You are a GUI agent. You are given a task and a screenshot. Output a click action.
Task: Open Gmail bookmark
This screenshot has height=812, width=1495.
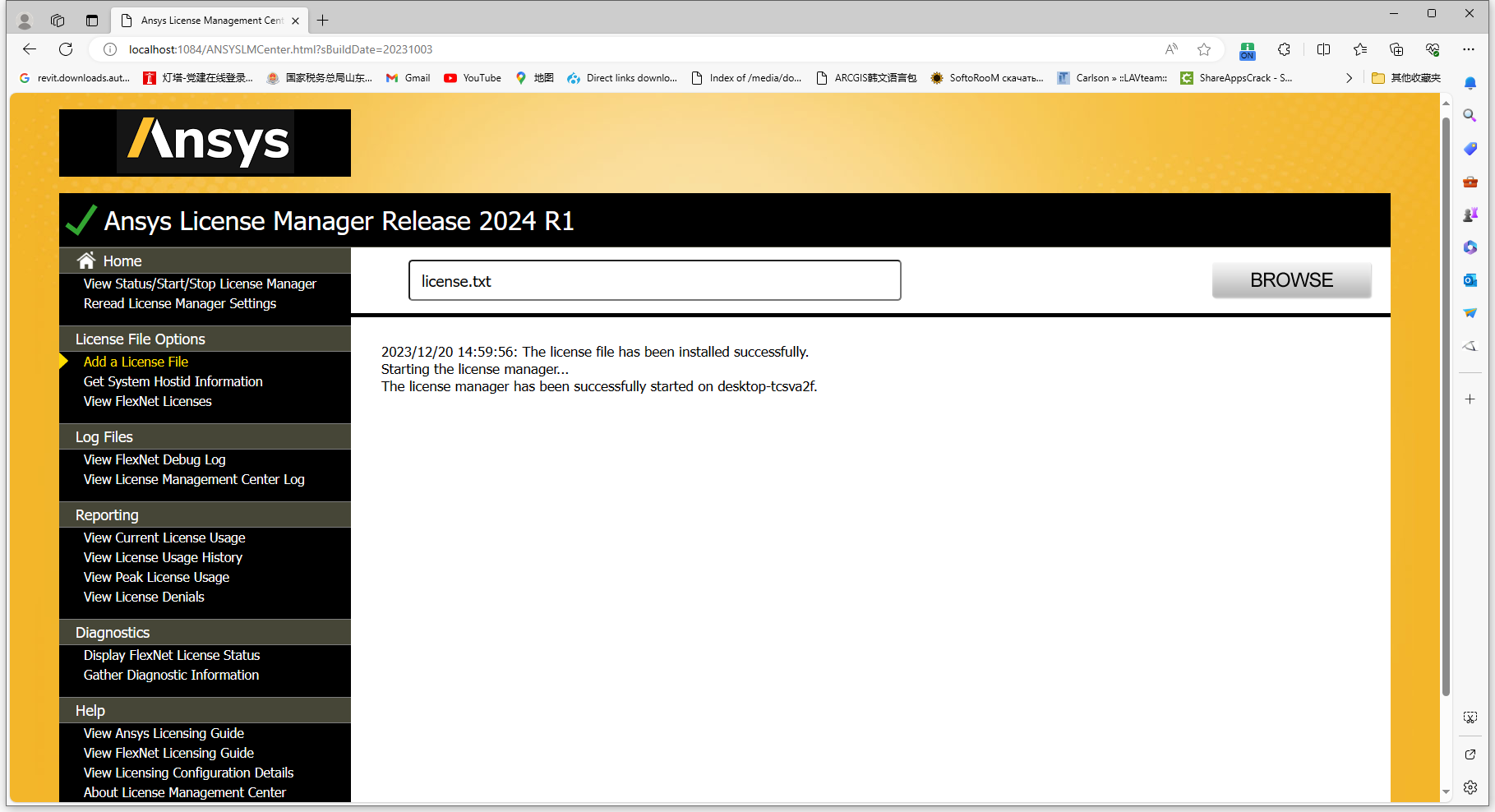[408, 78]
